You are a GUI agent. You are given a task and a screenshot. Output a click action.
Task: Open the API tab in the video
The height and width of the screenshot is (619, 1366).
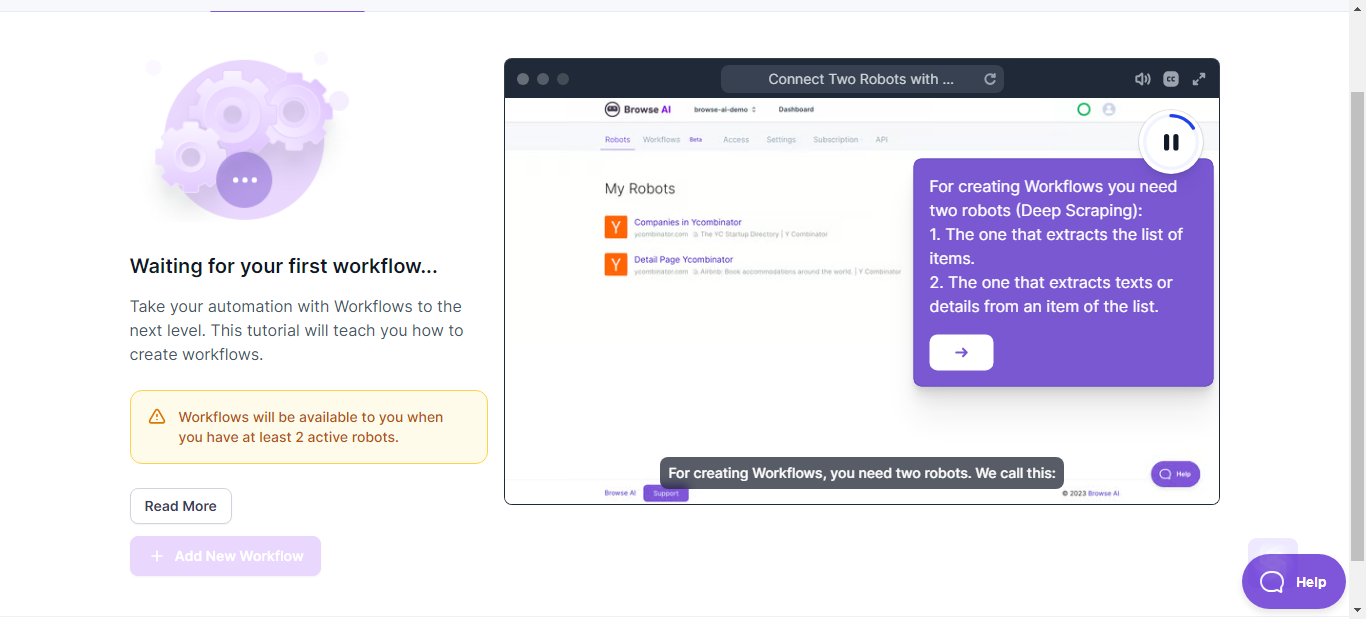(881, 140)
